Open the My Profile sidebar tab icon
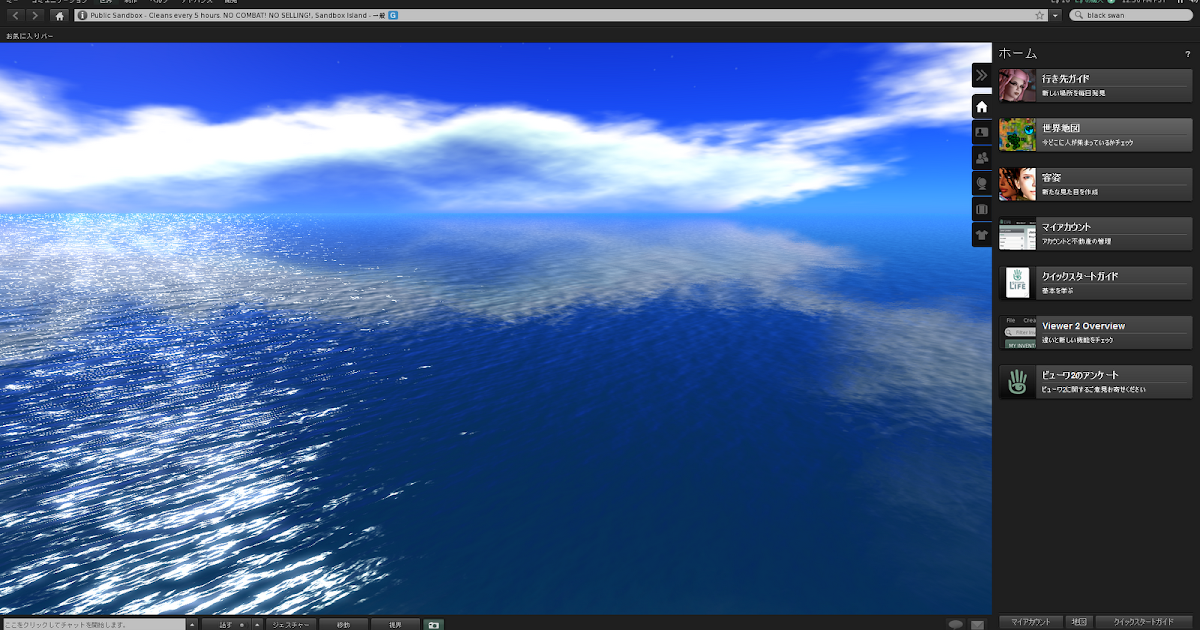This screenshot has width=1200, height=630. click(x=982, y=132)
